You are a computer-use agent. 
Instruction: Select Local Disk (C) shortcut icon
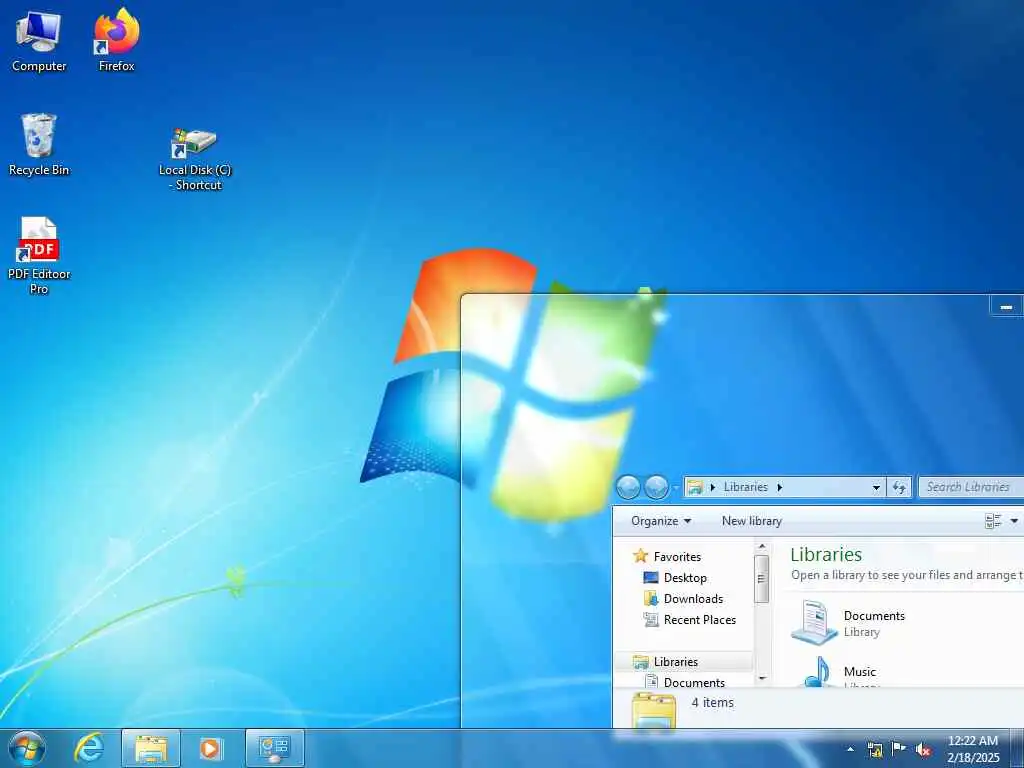tap(195, 159)
